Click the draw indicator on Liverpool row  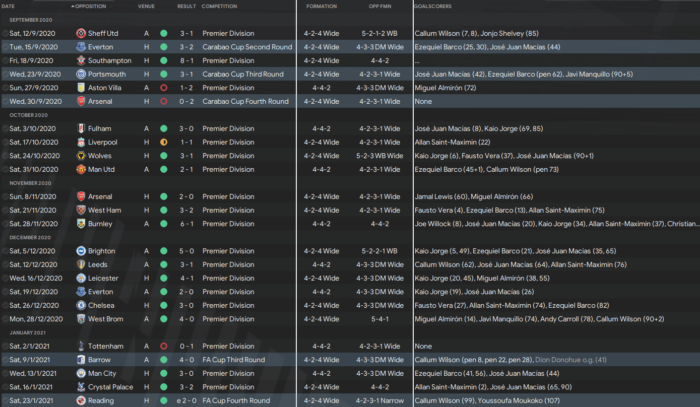[164, 142]
